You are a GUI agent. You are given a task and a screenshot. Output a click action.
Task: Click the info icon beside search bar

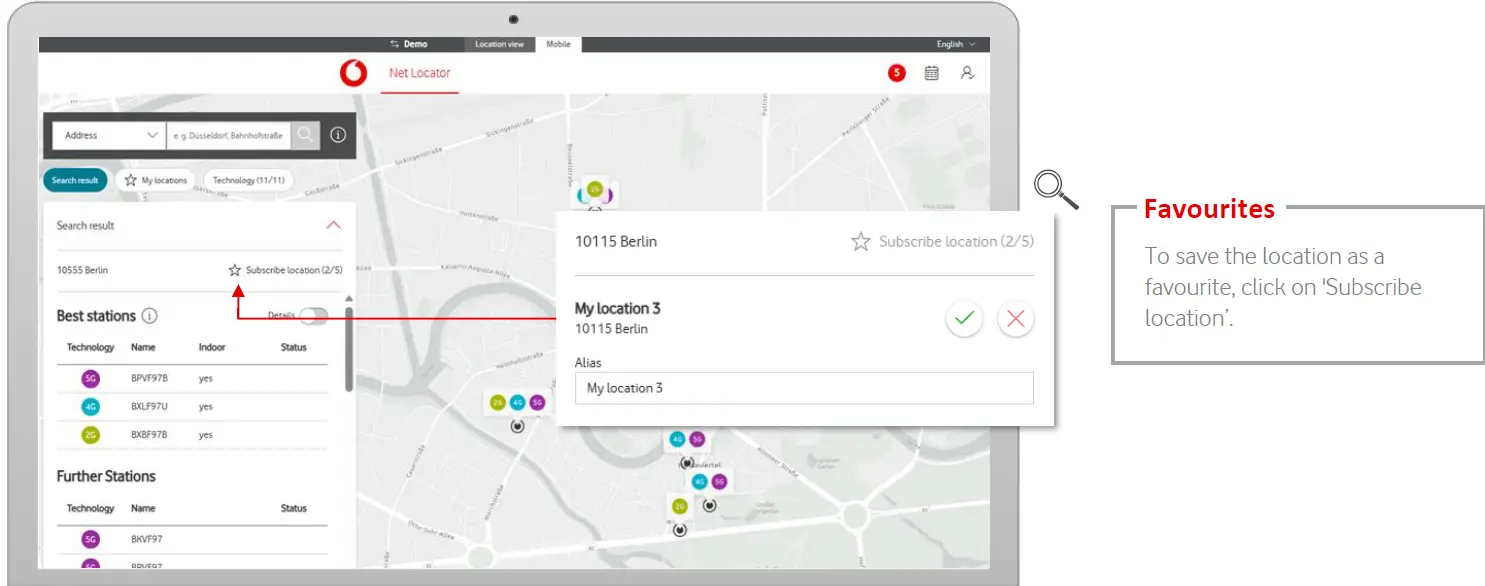338,135
